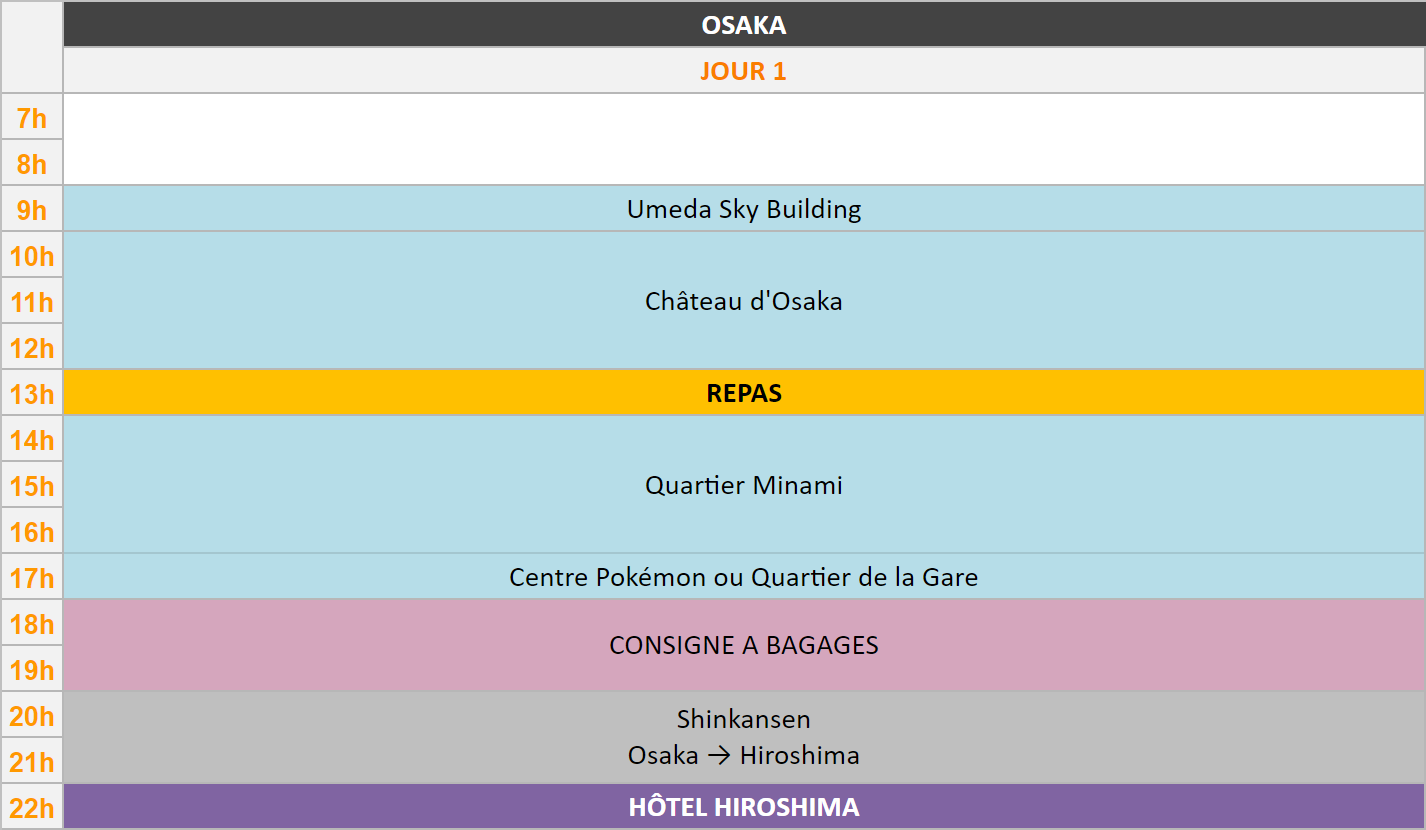Select the orange REPAS cell
The image size is (1426, 830).
coord(743,393)
